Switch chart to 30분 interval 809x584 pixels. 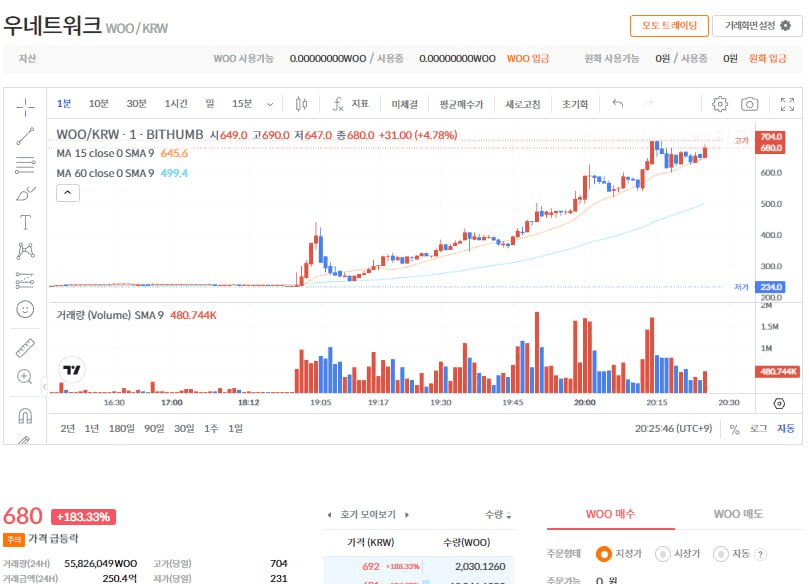click(x=137, y=104)
